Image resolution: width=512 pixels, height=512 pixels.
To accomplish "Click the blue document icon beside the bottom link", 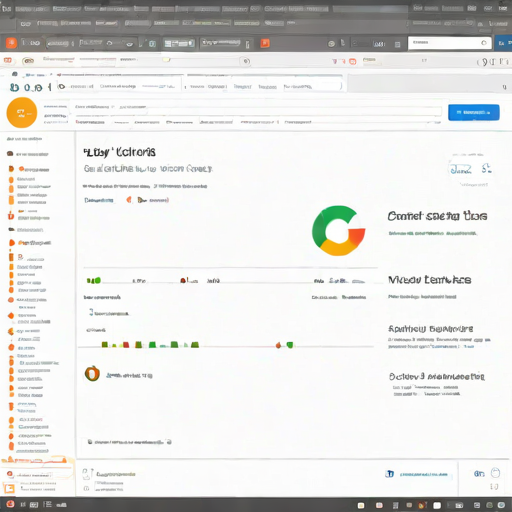I will point(390,474).
